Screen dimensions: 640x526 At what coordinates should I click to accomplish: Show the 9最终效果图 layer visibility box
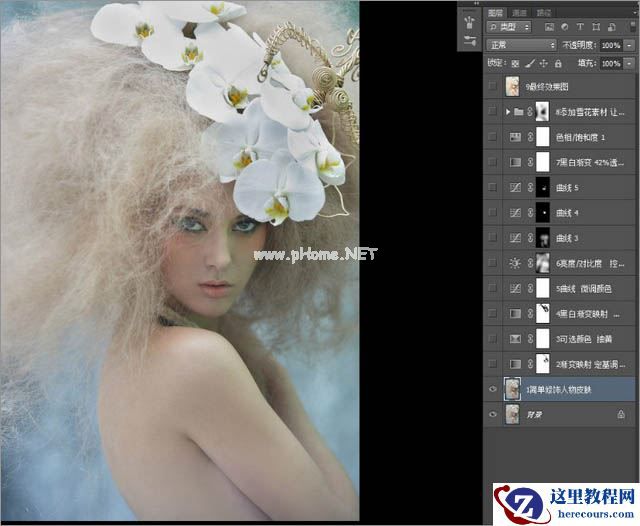[493, 86]
